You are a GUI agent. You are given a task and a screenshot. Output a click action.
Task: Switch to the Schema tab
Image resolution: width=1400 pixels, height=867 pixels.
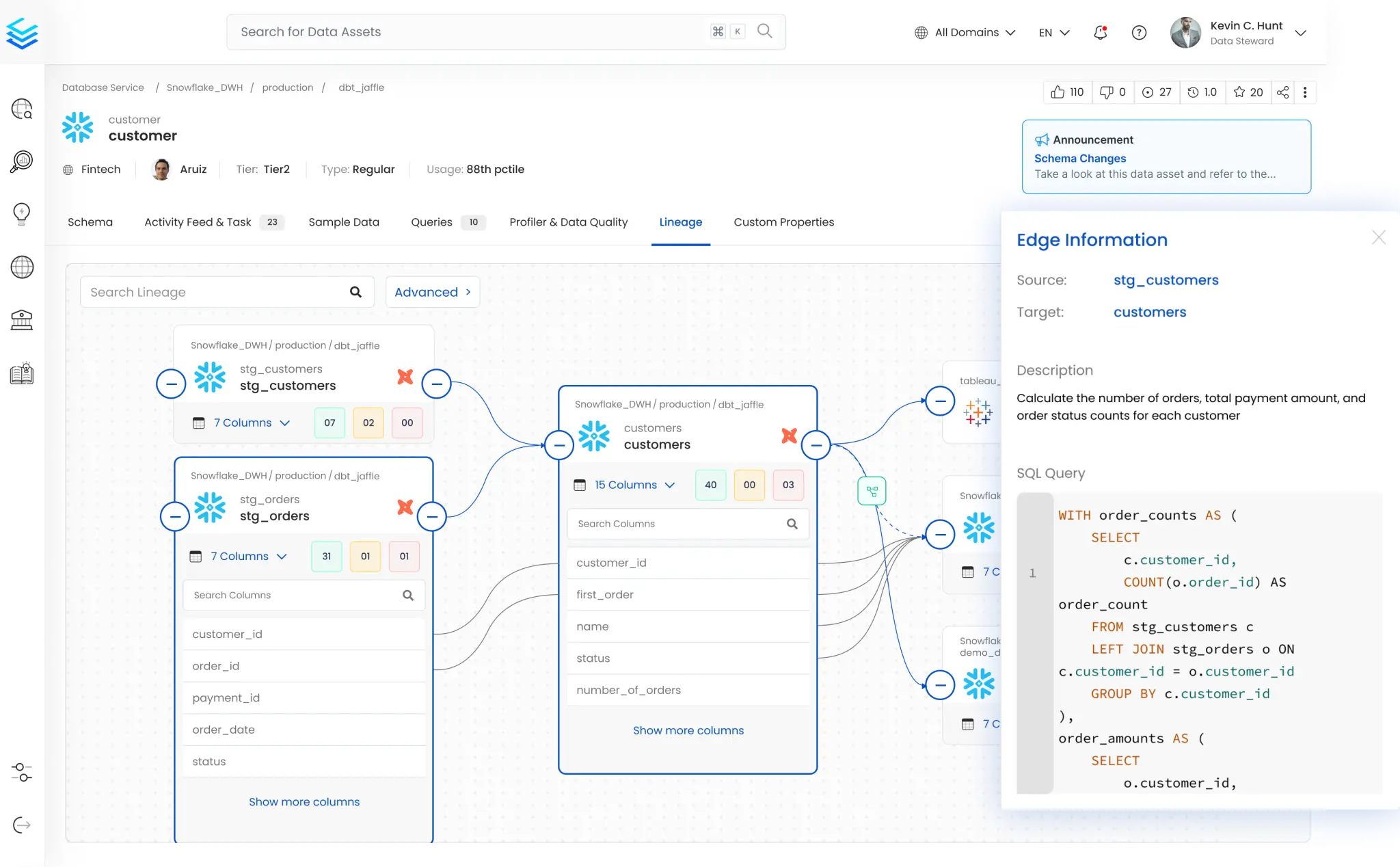pyautogui.click(x=89, y=222)
